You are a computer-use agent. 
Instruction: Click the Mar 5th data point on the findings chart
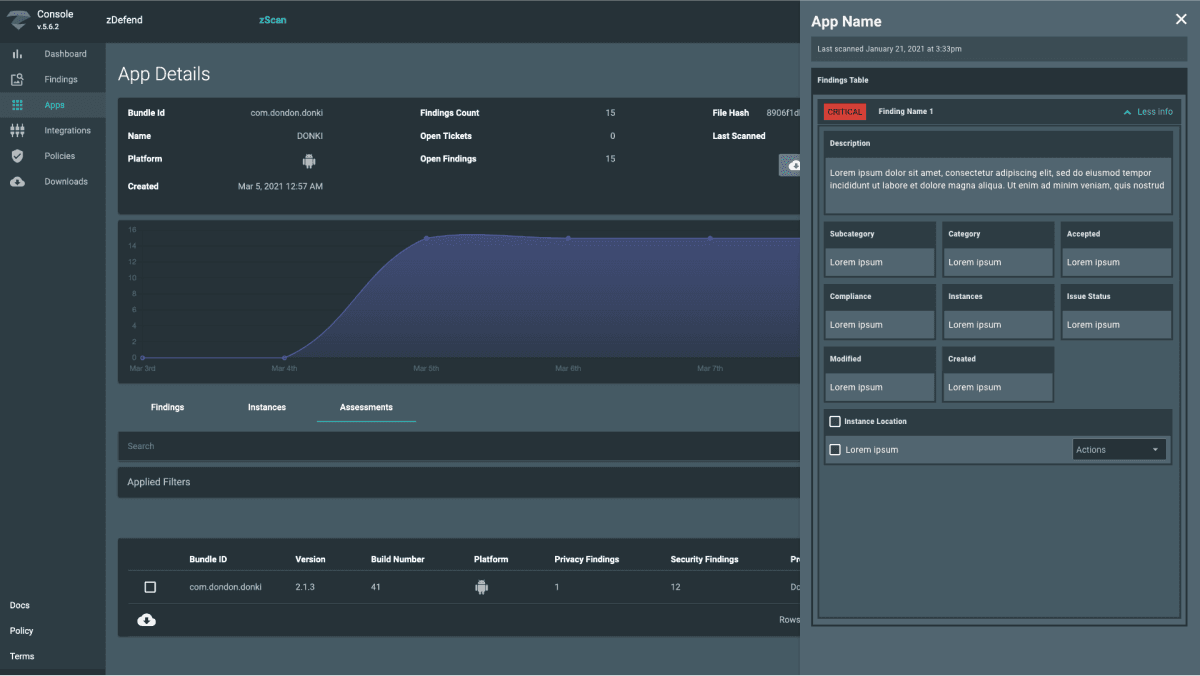(427, 238)
